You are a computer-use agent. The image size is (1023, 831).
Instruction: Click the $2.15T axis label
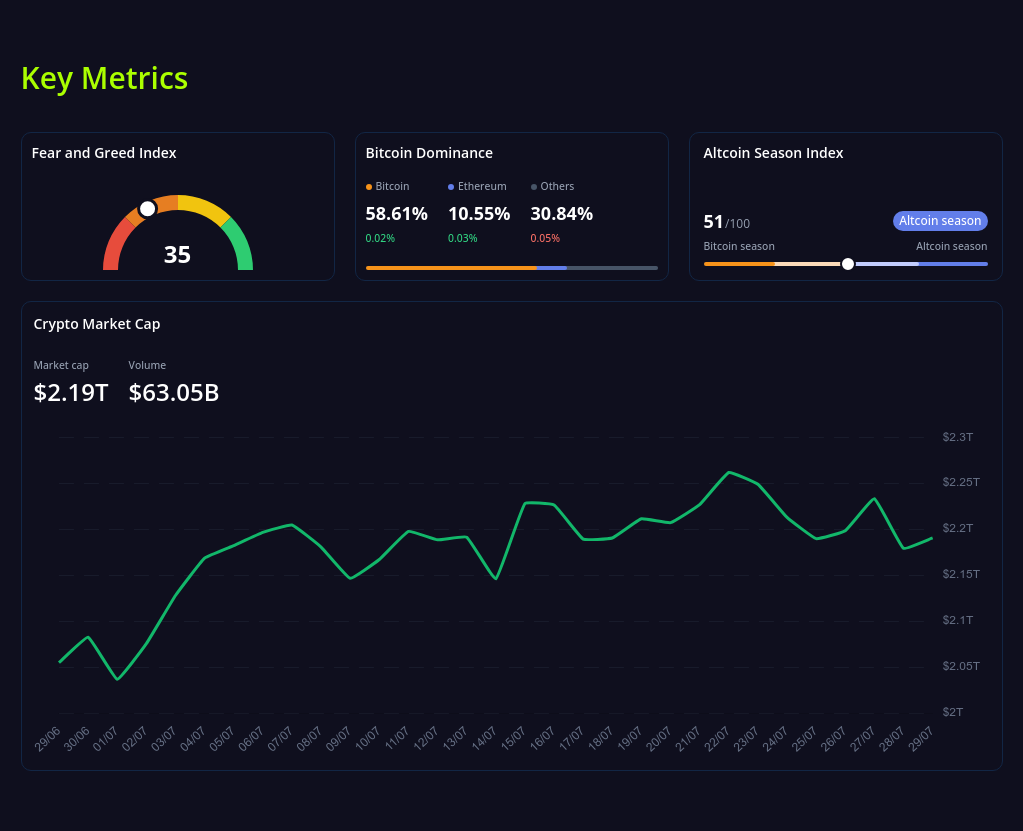click(960, 574)
